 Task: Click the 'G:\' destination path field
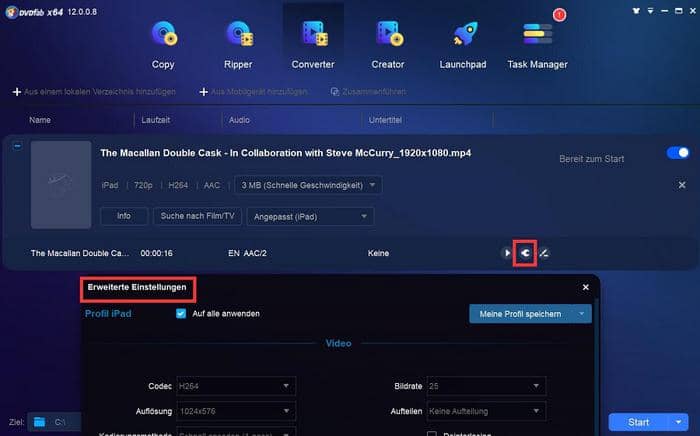(x=60, y=422)
